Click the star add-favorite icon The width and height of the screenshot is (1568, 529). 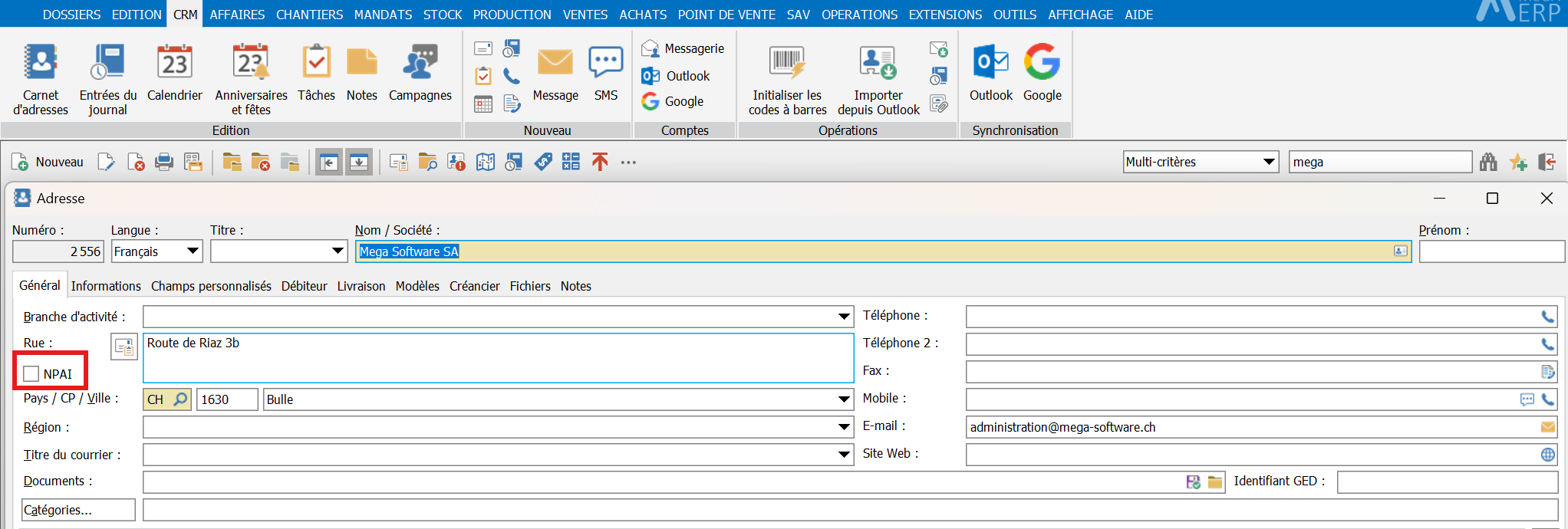coord(1518,162)
